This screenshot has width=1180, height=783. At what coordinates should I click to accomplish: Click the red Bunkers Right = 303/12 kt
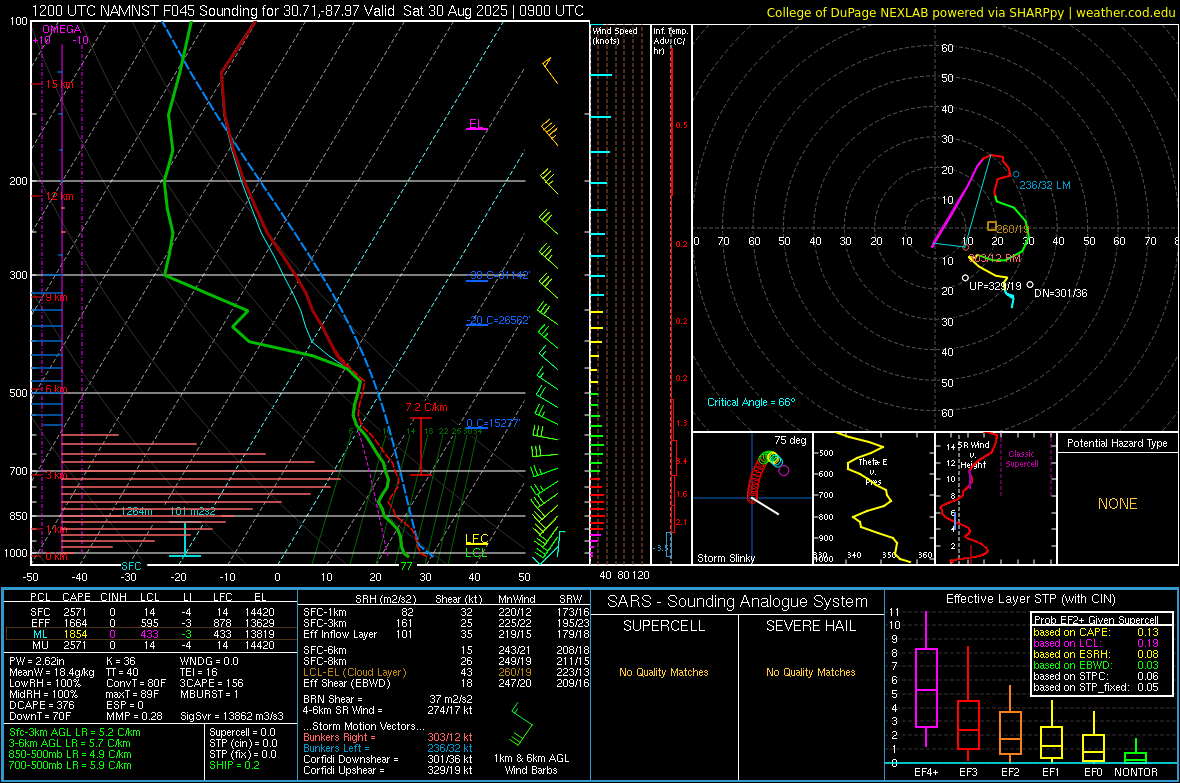tap(388, 737)
